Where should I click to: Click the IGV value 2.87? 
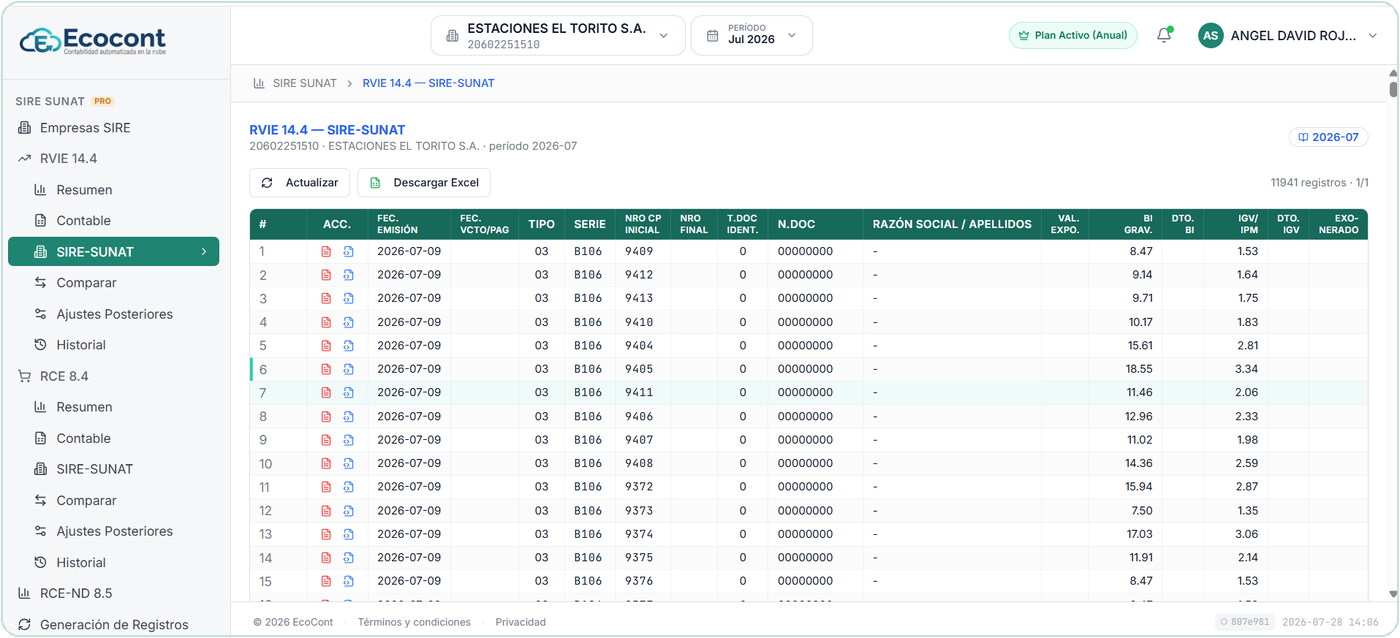[1246, 486]
